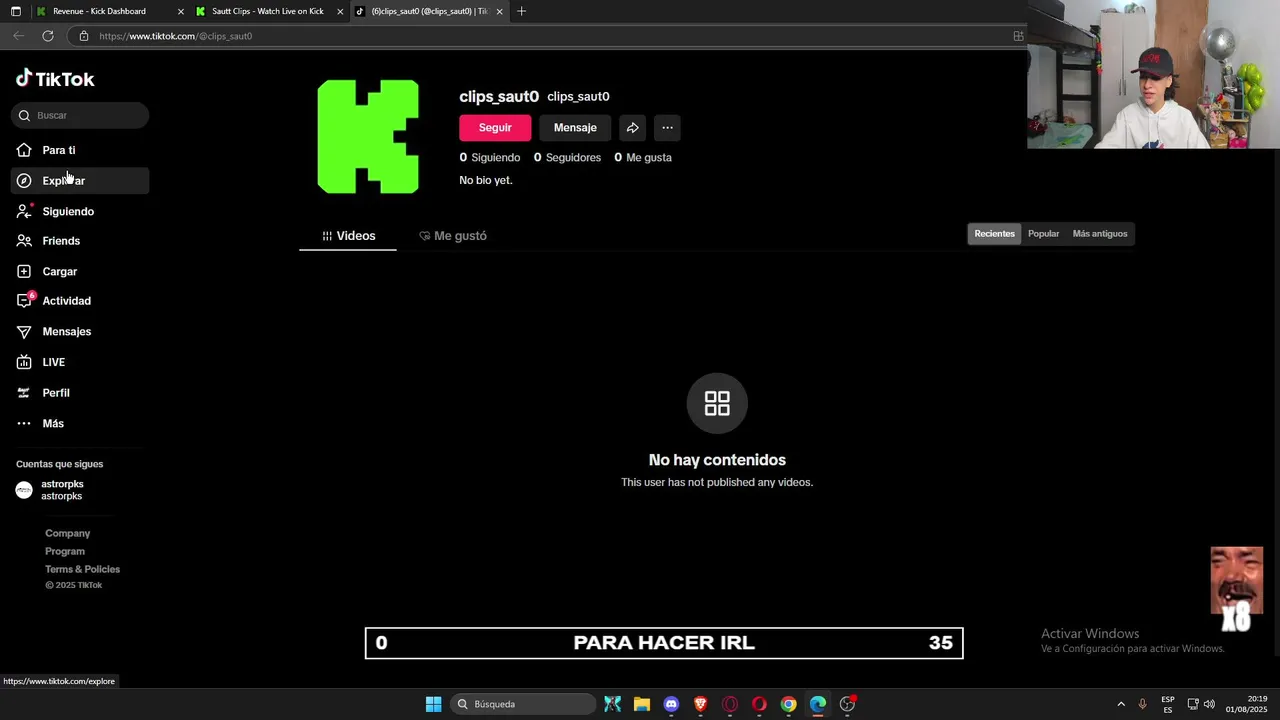
Task: Close the Revenue - Kick Dashboard tab
Action: click(x=181, y=12)
